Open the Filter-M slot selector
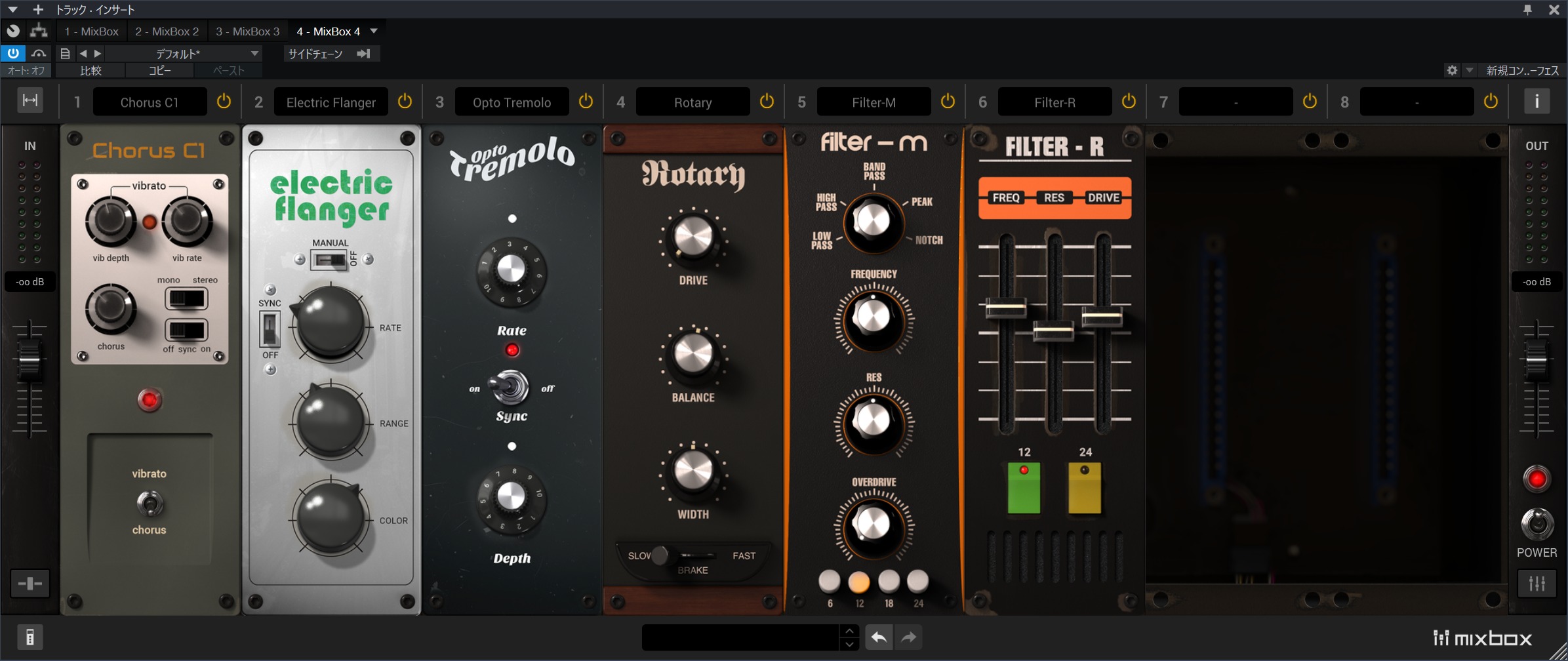1568x661 pixels. [874, 102]
